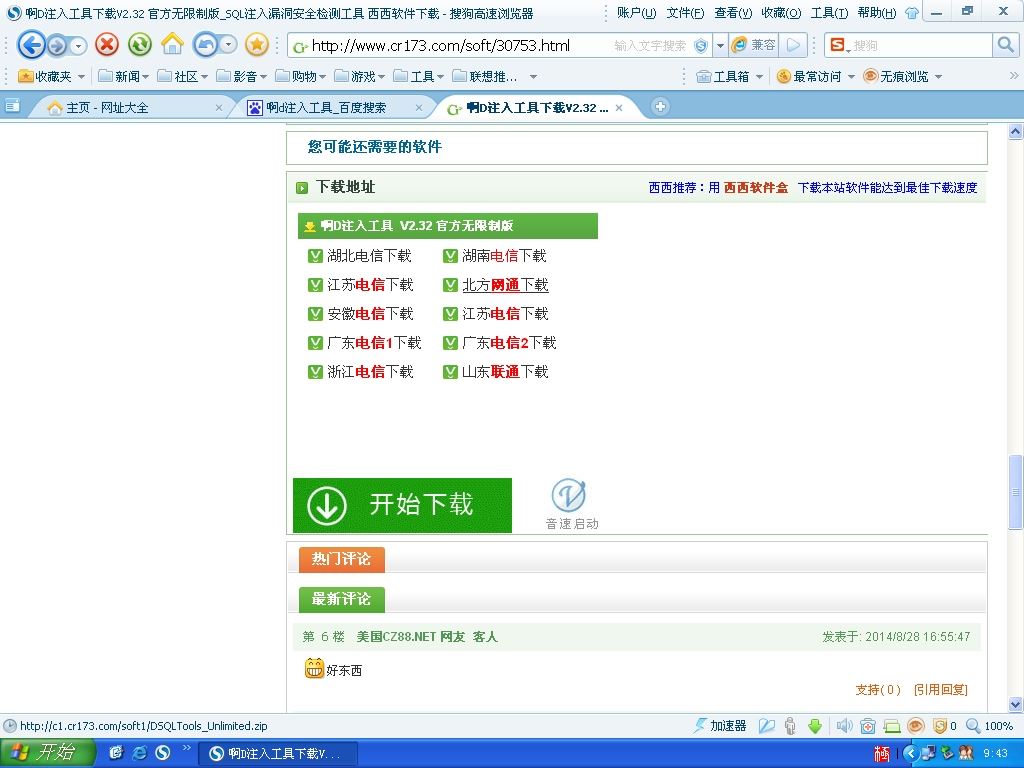The width and height of the screenshot is (1024, 768).
Task: Click the person figure icon in status bar
Action: (790, 726)
